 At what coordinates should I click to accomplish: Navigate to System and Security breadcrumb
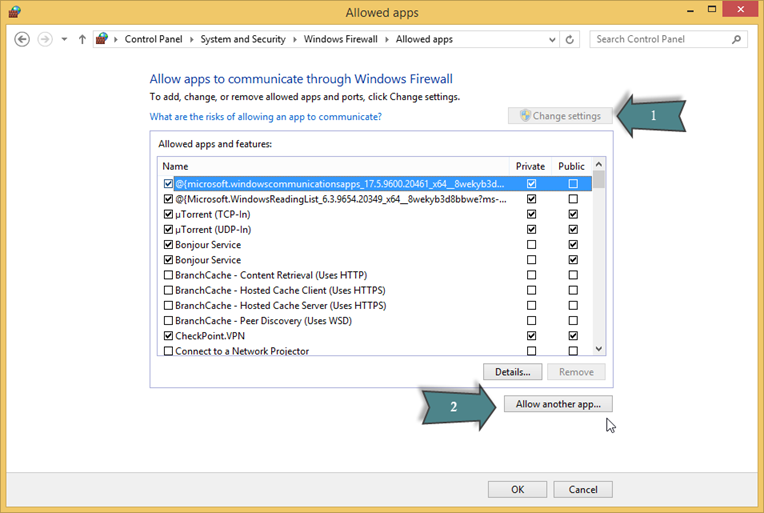pos(243,39)
